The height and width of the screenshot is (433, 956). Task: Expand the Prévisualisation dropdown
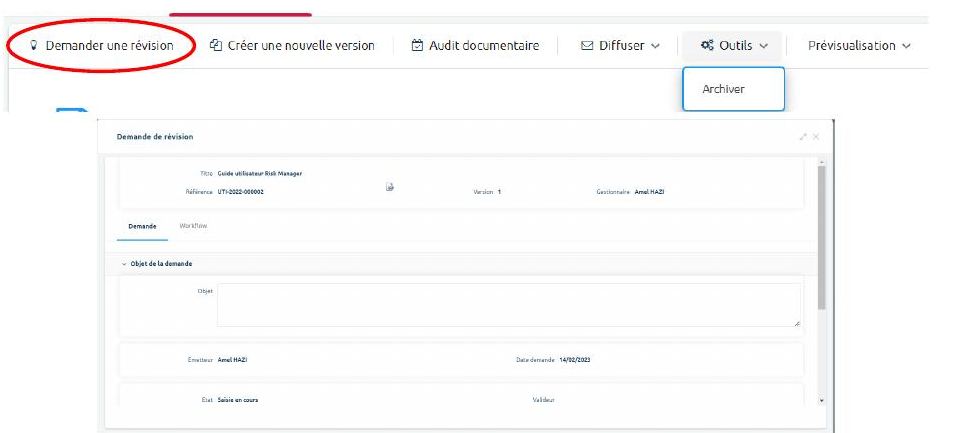[859, 46]
